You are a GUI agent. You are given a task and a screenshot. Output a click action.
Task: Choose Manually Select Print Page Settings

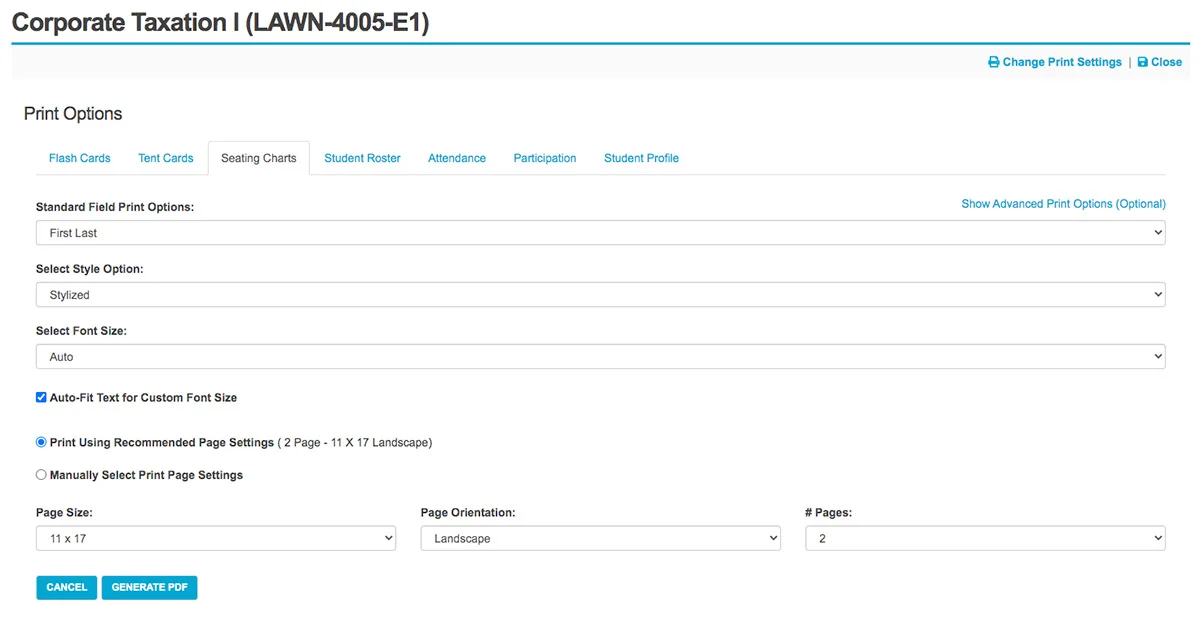pos(42,475)
